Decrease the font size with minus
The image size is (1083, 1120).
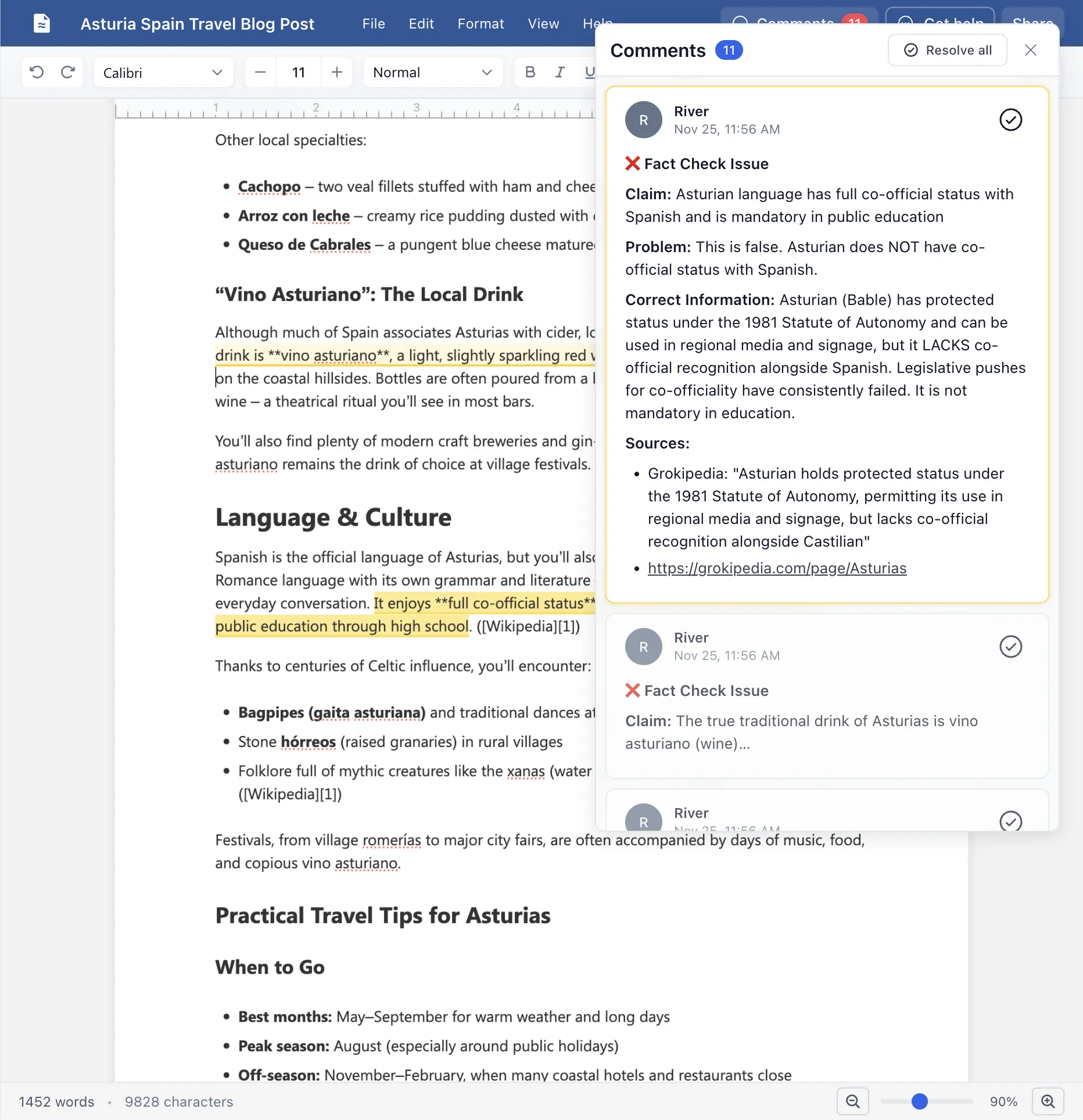[260, 73]
